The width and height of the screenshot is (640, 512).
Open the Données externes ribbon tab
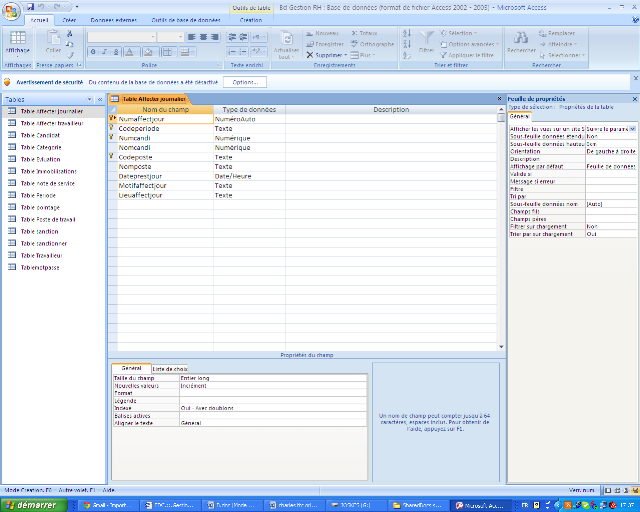pos(115,20)
